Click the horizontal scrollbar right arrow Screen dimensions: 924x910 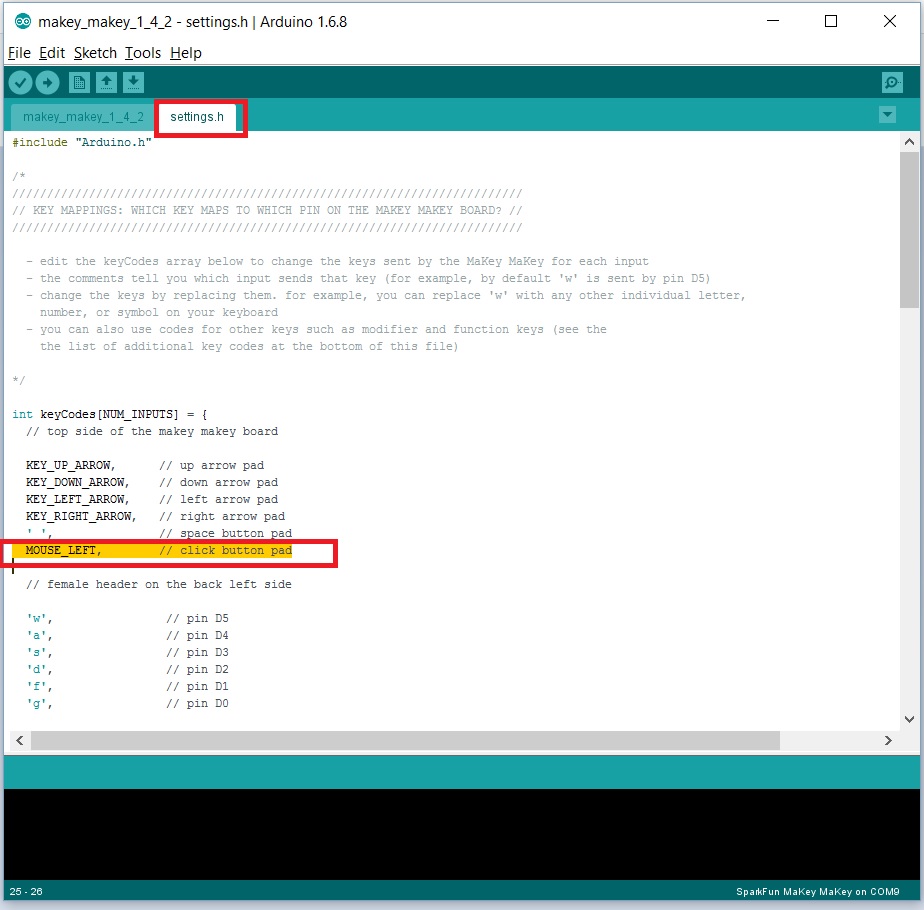click(888, 741)
